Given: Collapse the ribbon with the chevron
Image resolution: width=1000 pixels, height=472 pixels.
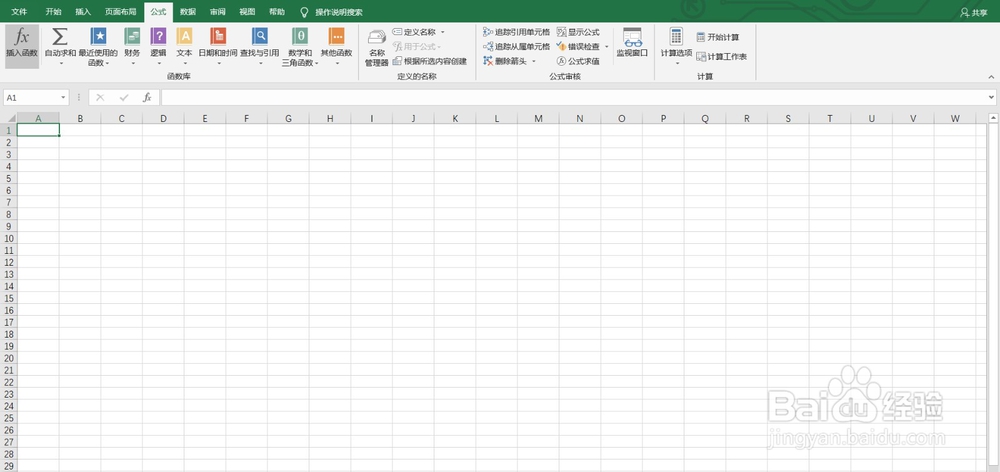Looking at the screenshot, I should coord(991,77).
